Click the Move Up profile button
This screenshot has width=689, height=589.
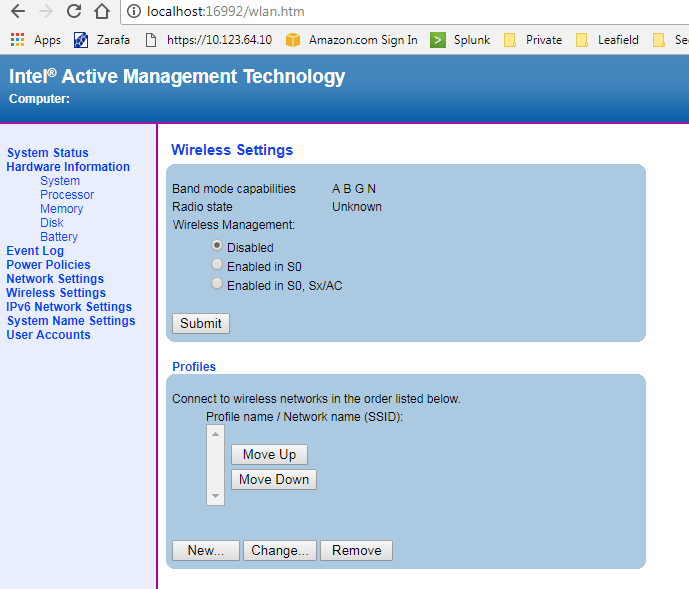(269, 454)
